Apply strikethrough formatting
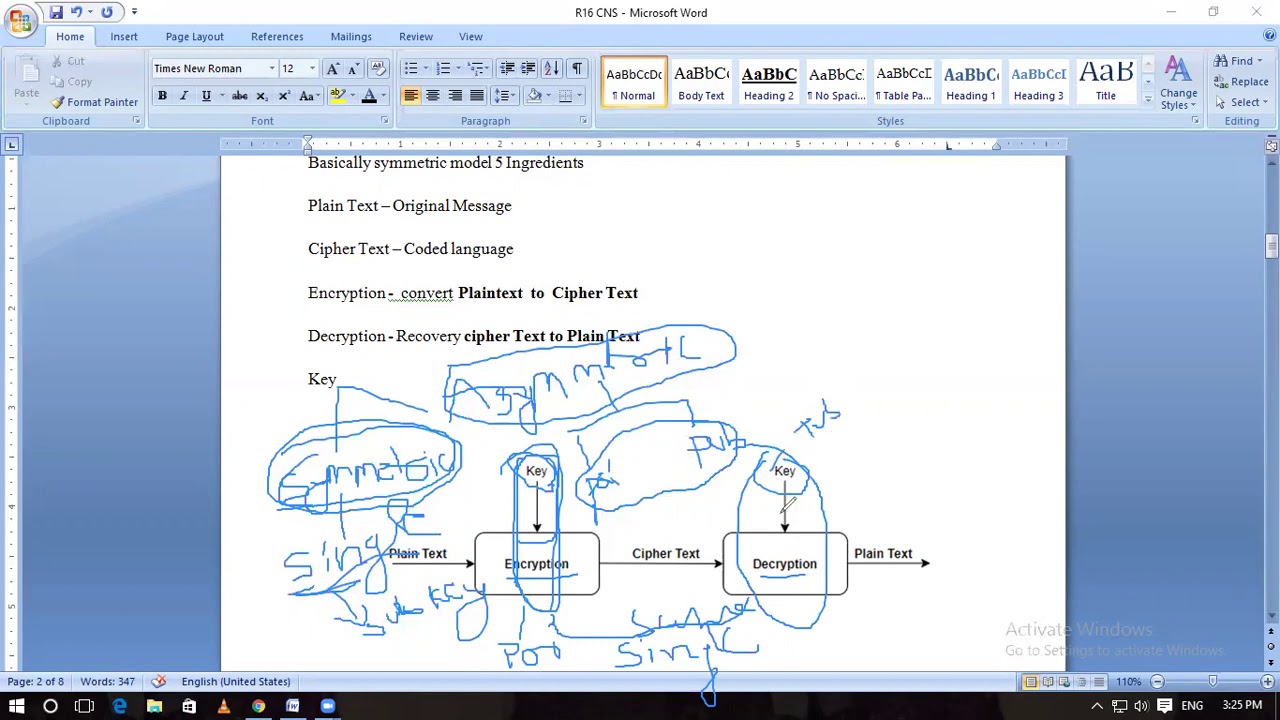This screenshot has width=1280, height=720. point(239,96)
